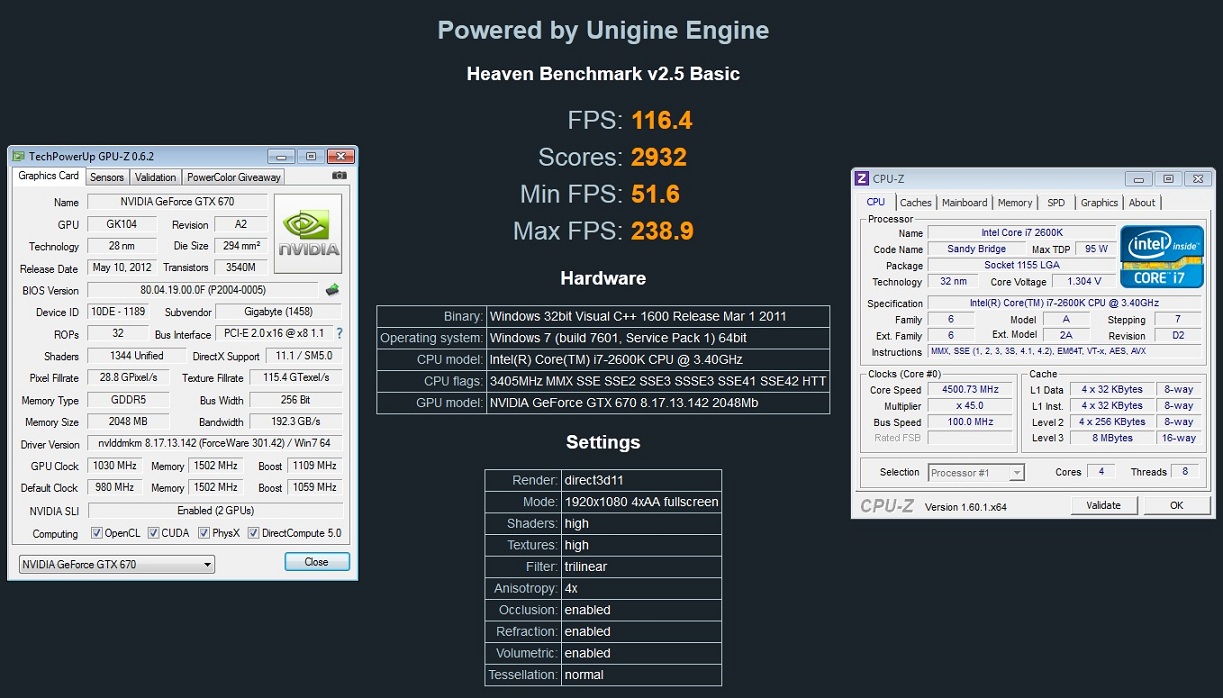Select the CPU tab in CPU-Z
Screen dimensions: 1223x698
click(875, 201)
